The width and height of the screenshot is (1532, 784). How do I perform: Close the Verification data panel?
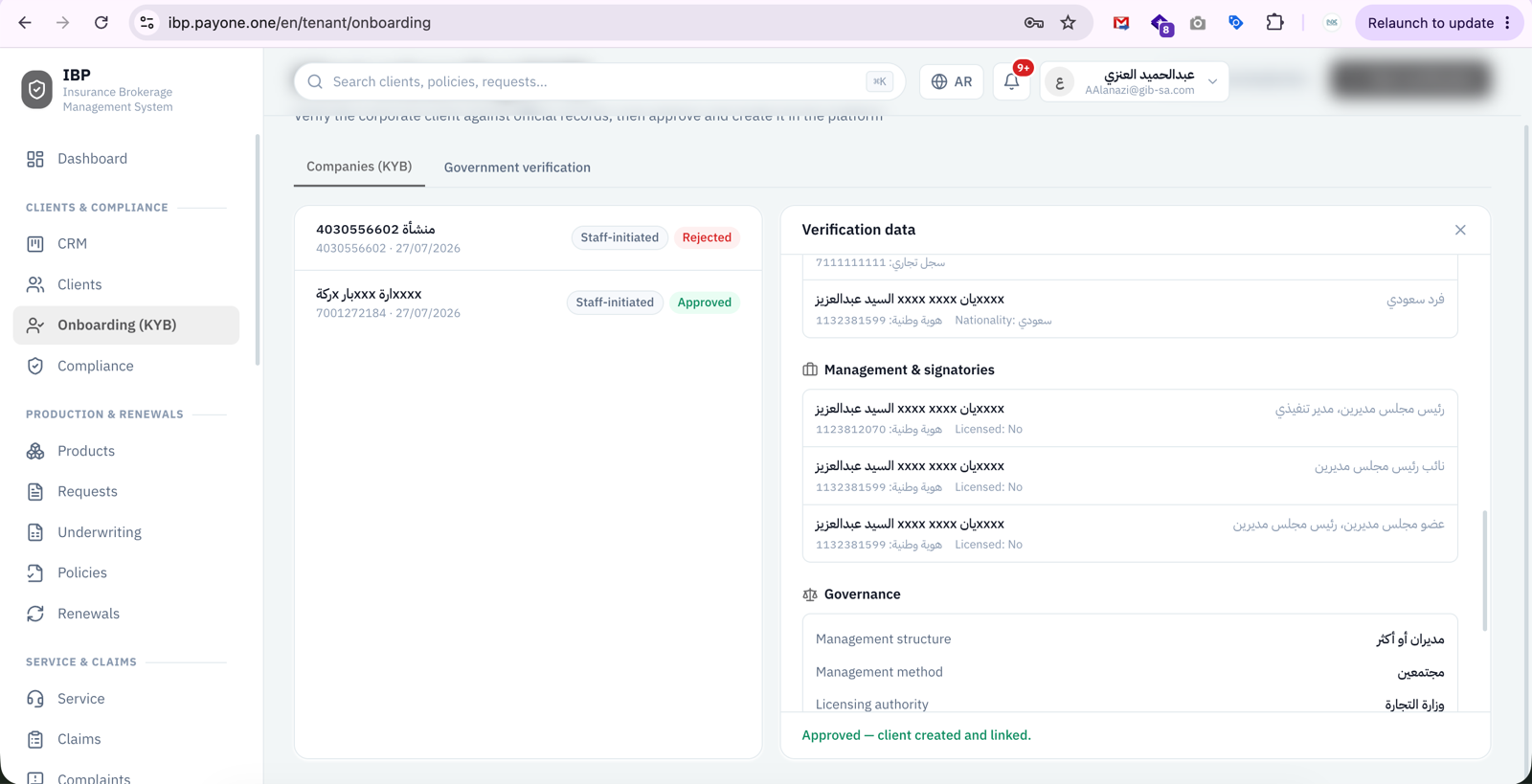point(1460,230)
